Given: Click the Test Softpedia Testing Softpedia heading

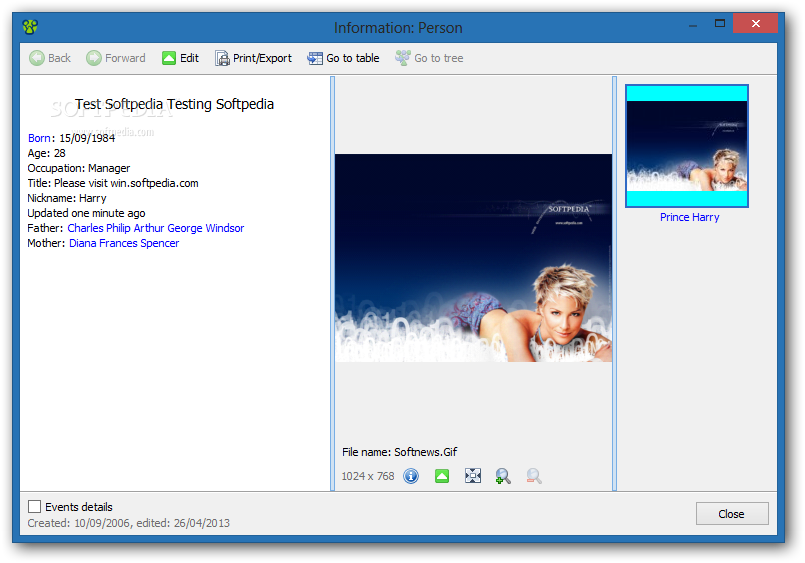Looking at the screenshot, I should [175, 104].
